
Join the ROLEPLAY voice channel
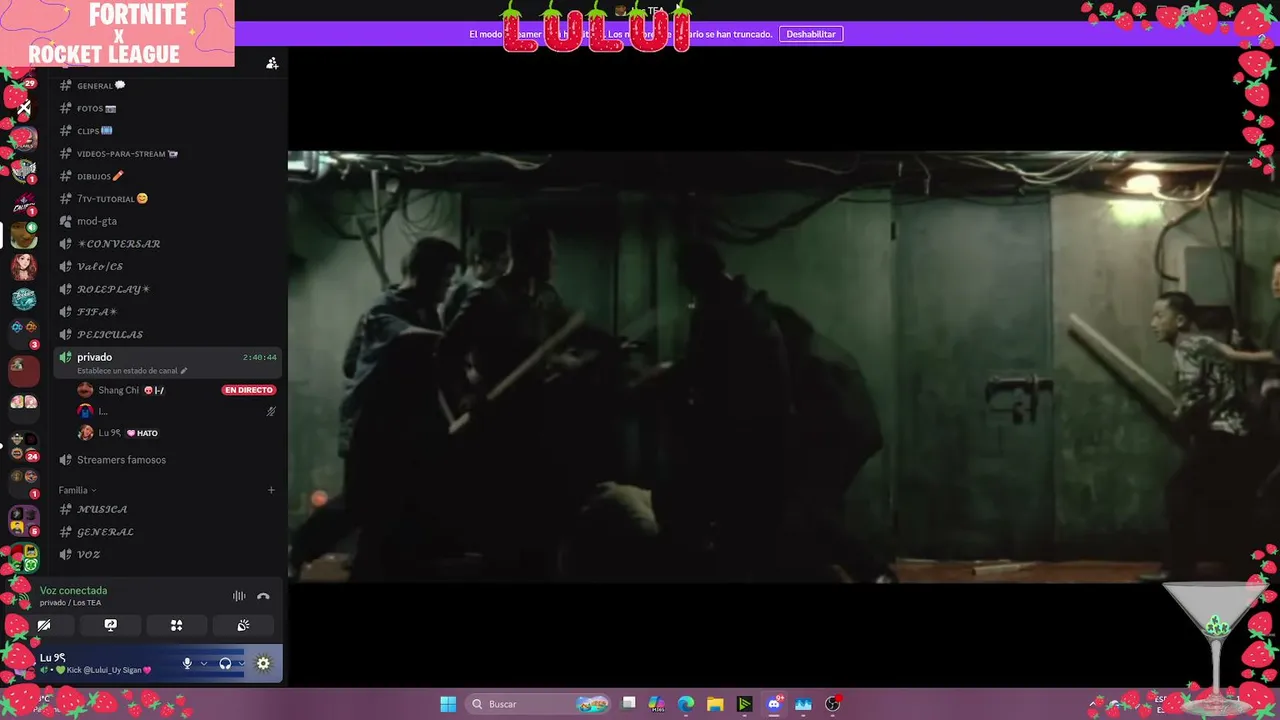click(166, 289)
